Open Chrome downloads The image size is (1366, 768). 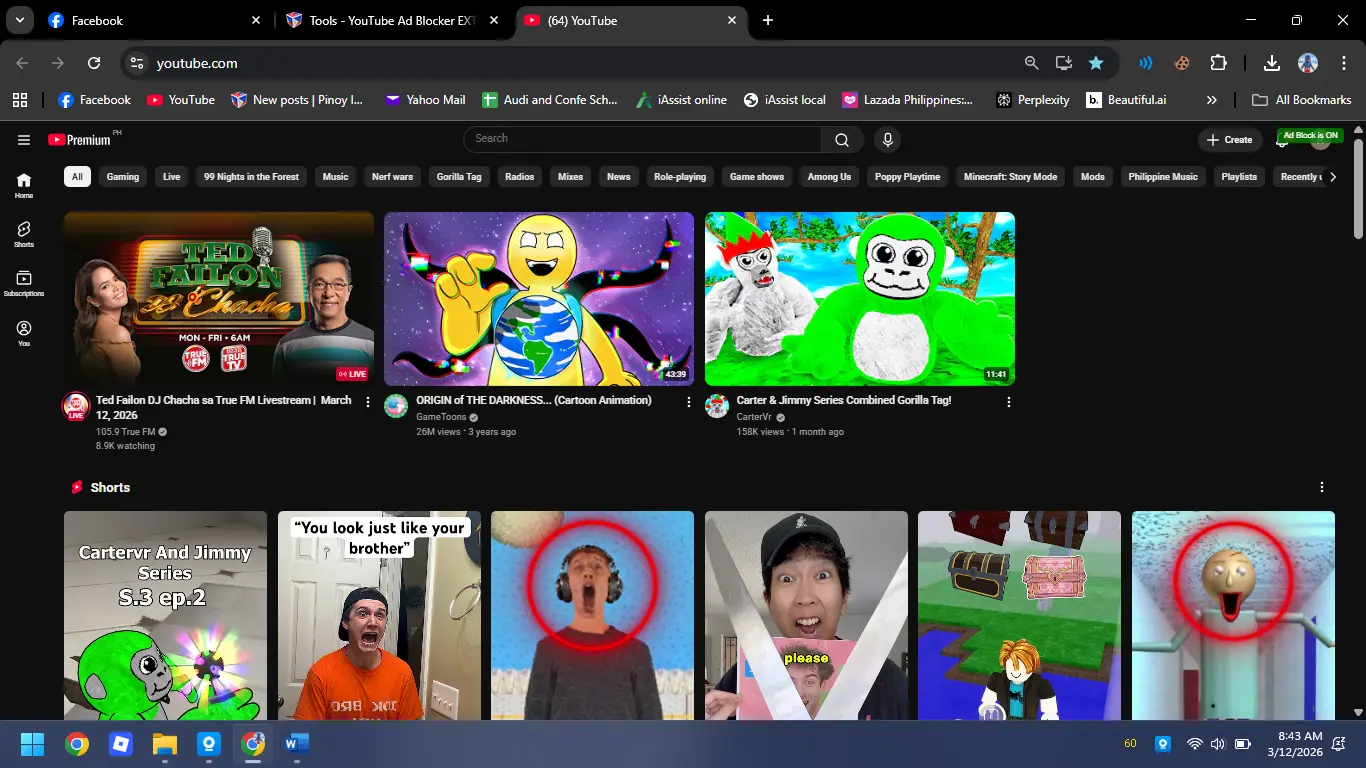(1272, 63)
